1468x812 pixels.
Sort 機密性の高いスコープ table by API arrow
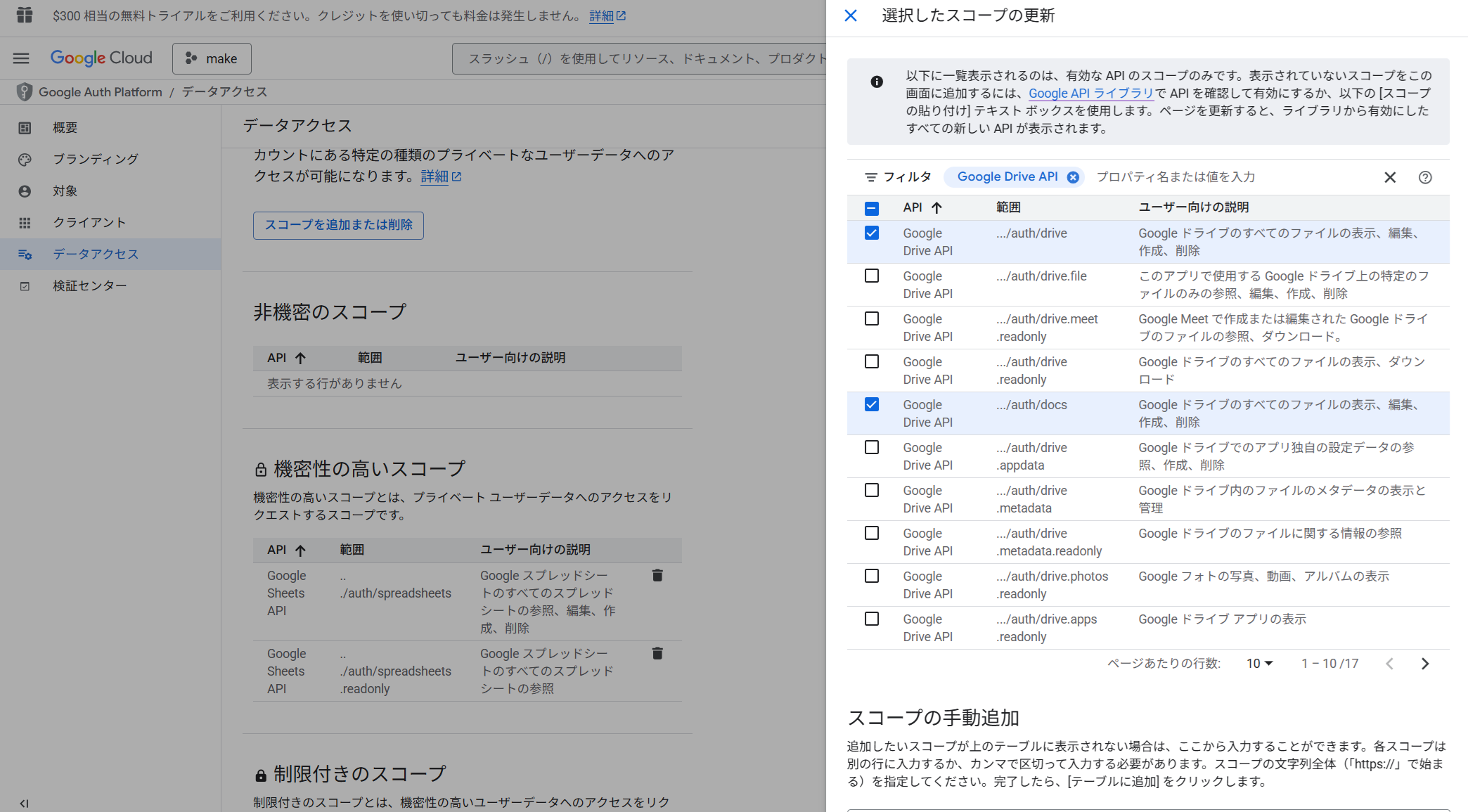point(300,550)
